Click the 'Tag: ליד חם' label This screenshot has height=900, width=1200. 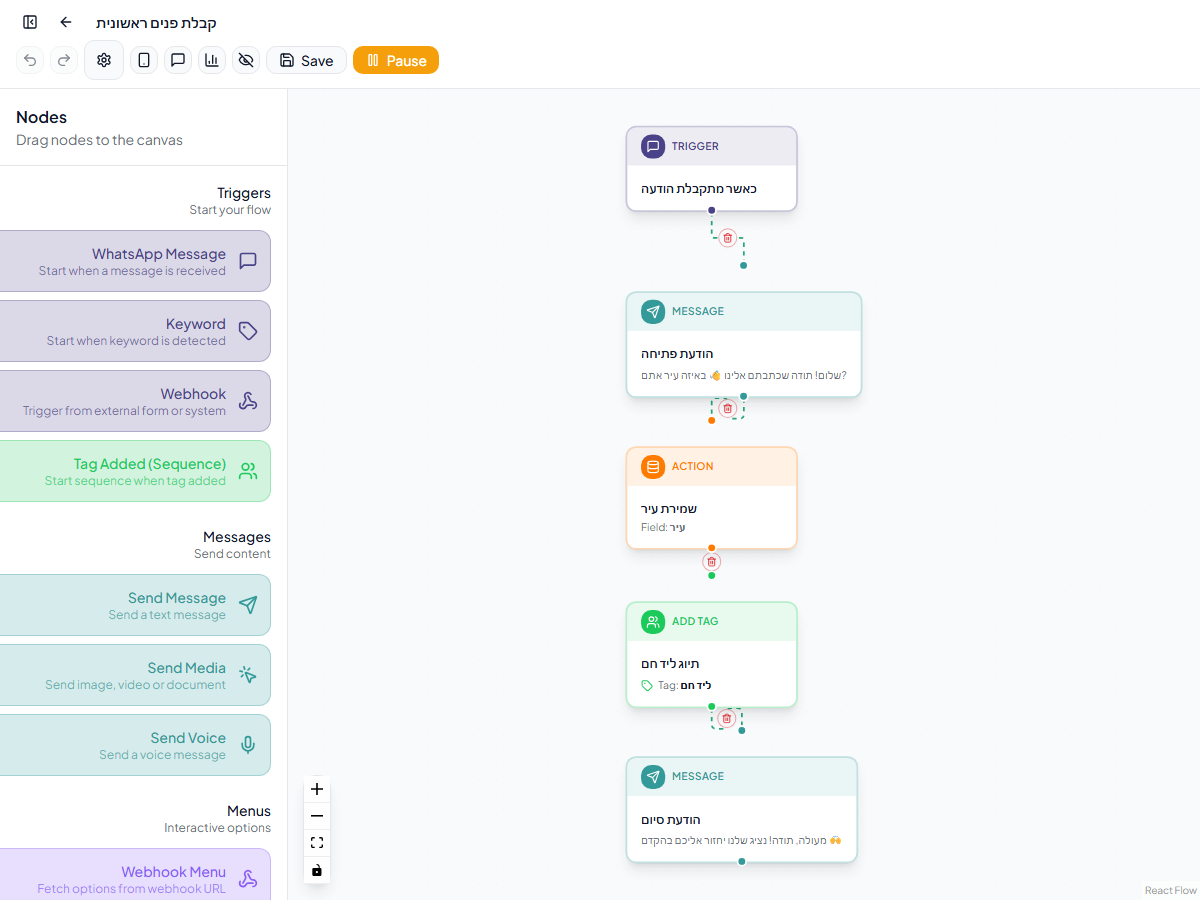(684, 686)
